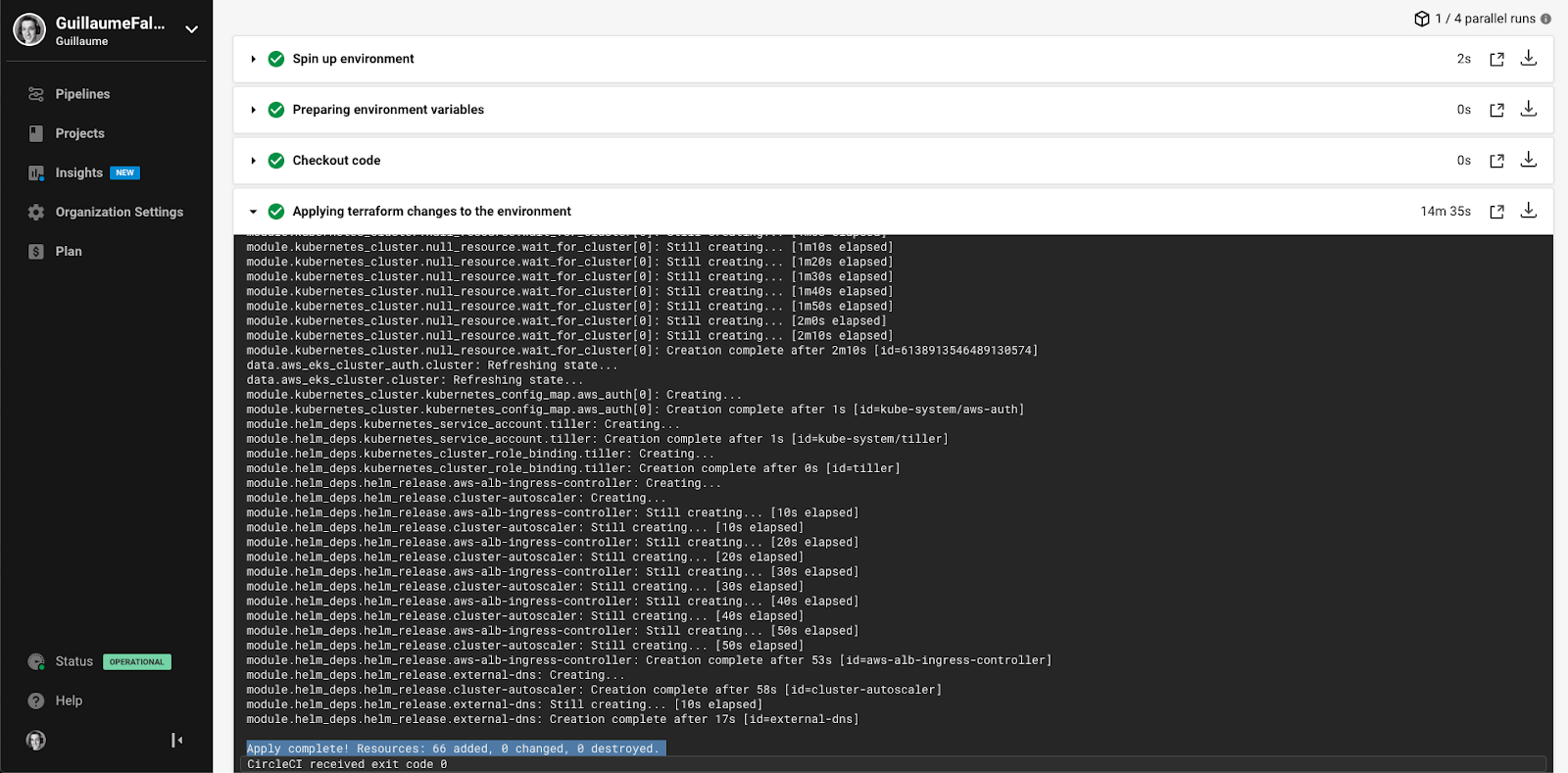Expand the Preparing environment variables step
1568x773 pixels.
[253, 110]
